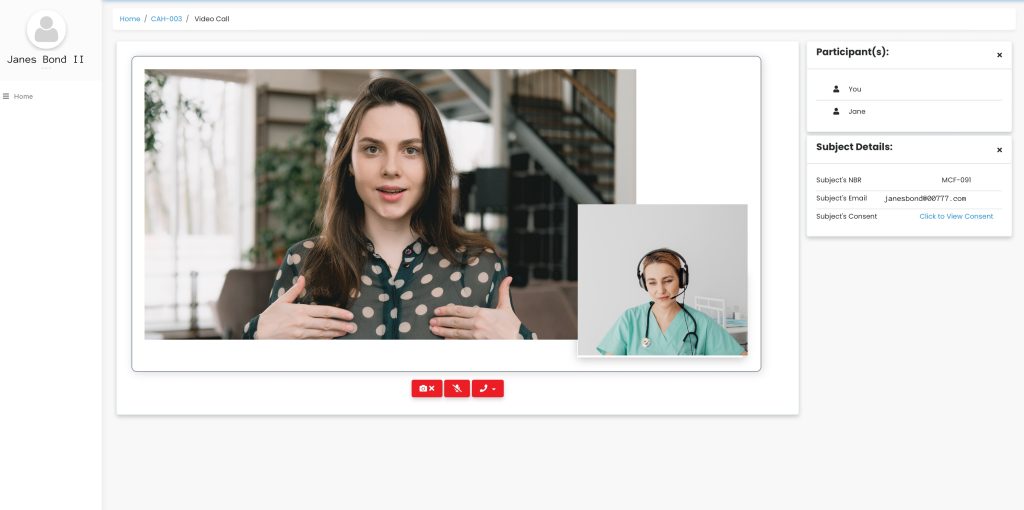Turn off the camera with the red camera button
Screen dimensions: 1024x510
[x=426, y=388]
